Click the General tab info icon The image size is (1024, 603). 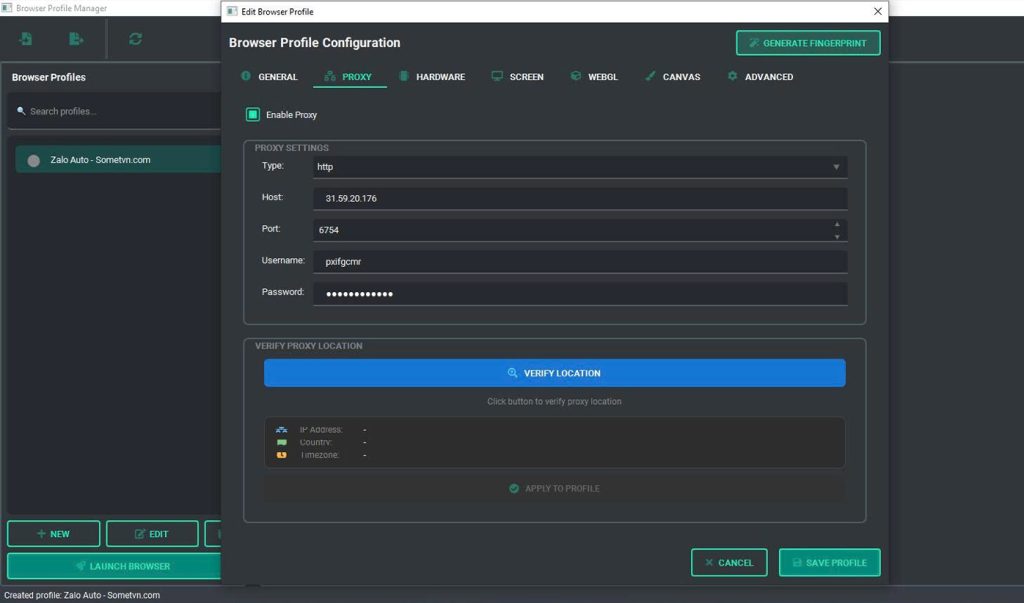tap(246, 76)
